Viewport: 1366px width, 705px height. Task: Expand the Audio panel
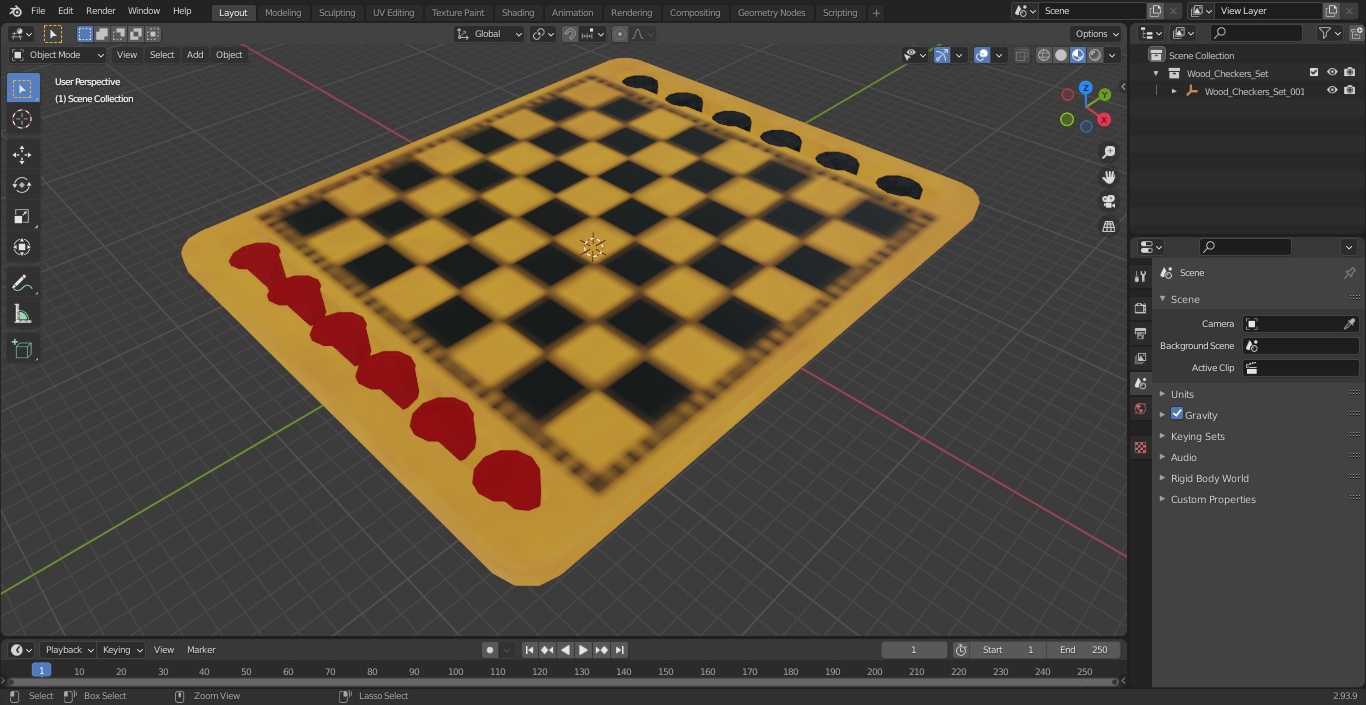pos(1183,457)
